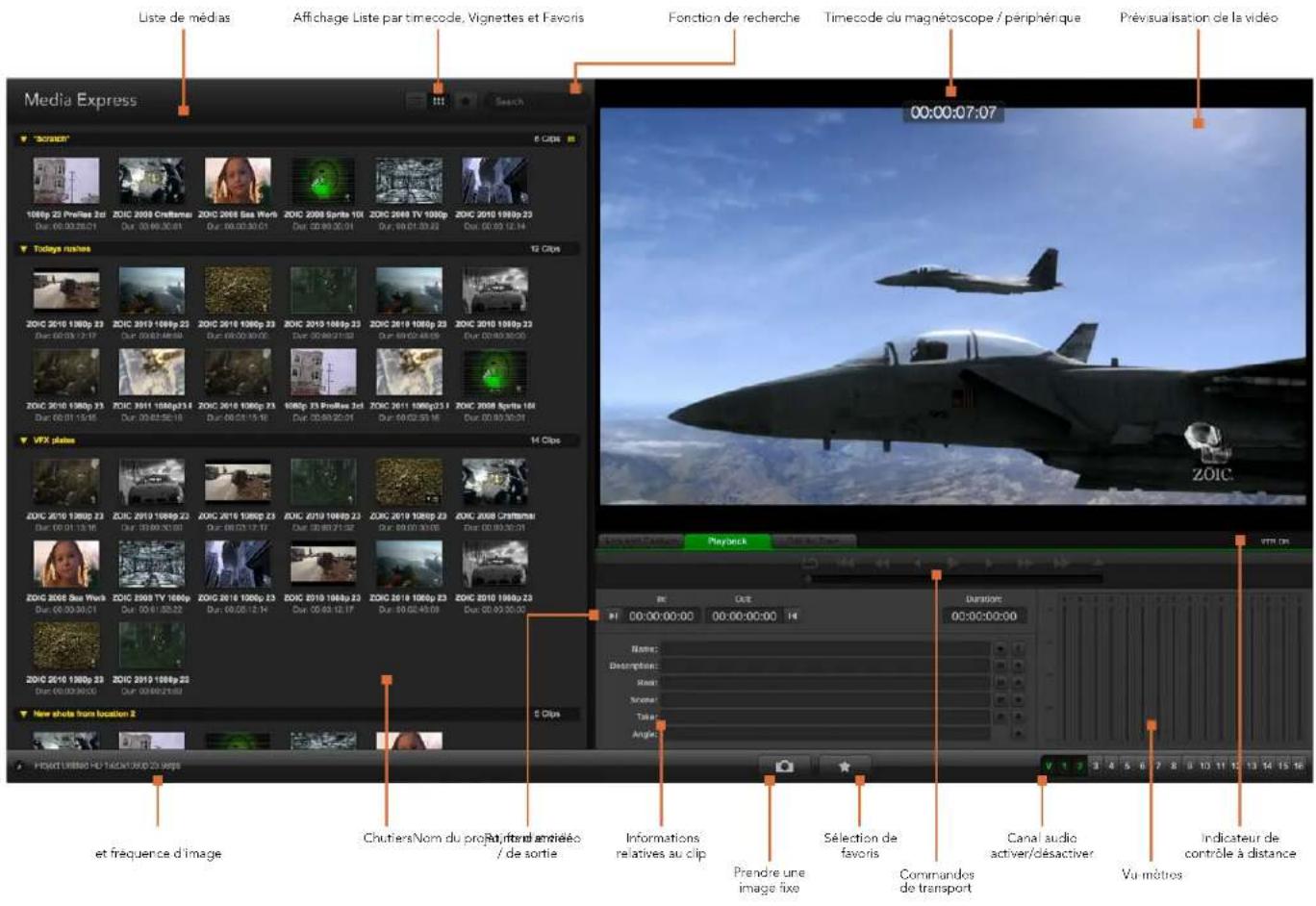Click the eject icon at end of transport controls
Screen dimensions: 1316x906
(x=1098, y=563)
